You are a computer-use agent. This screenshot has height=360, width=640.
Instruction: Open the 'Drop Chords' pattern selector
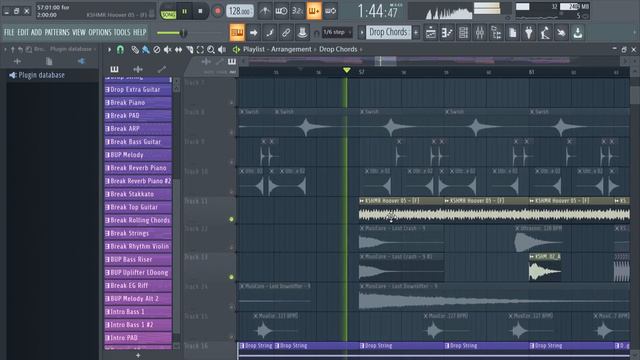pyautogui.click(x=388, y=32)
